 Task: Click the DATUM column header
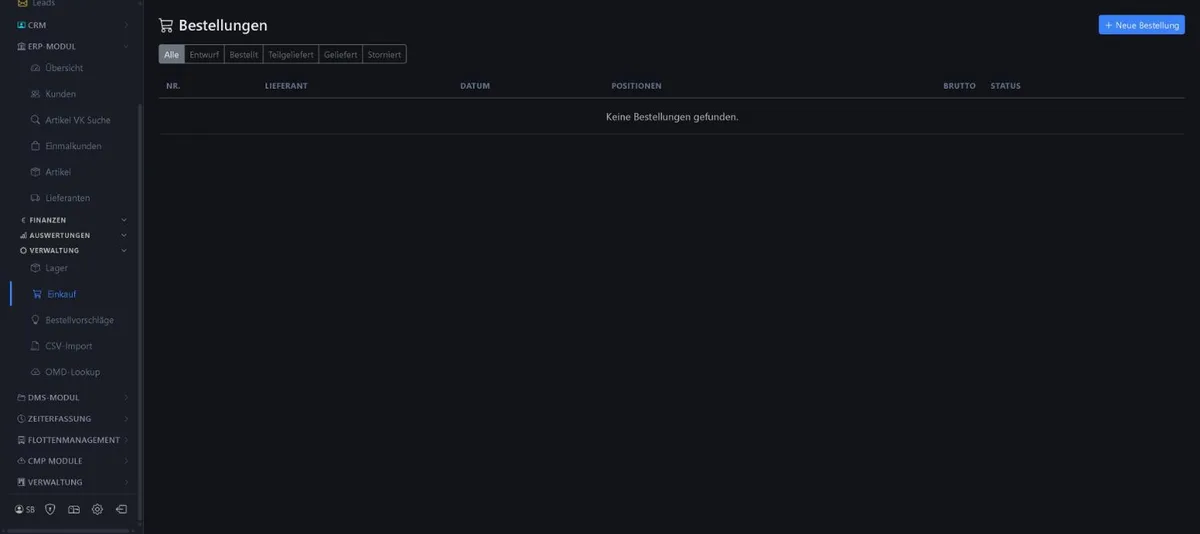point(475,86)
